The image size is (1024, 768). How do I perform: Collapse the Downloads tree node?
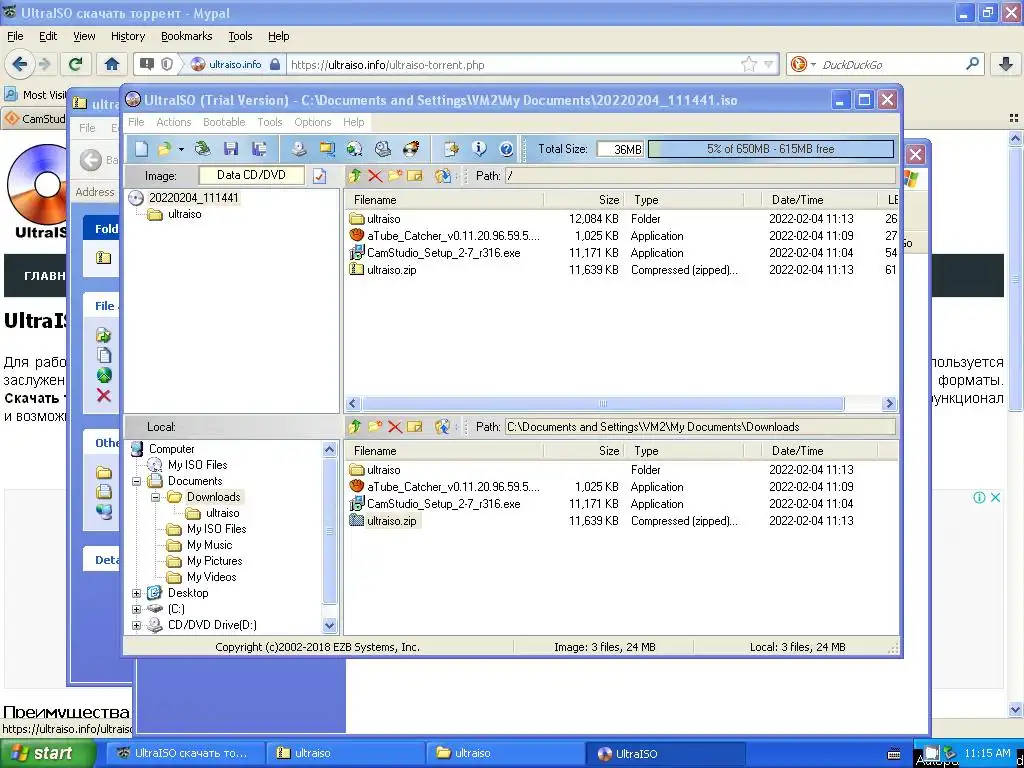coord(155,498)
